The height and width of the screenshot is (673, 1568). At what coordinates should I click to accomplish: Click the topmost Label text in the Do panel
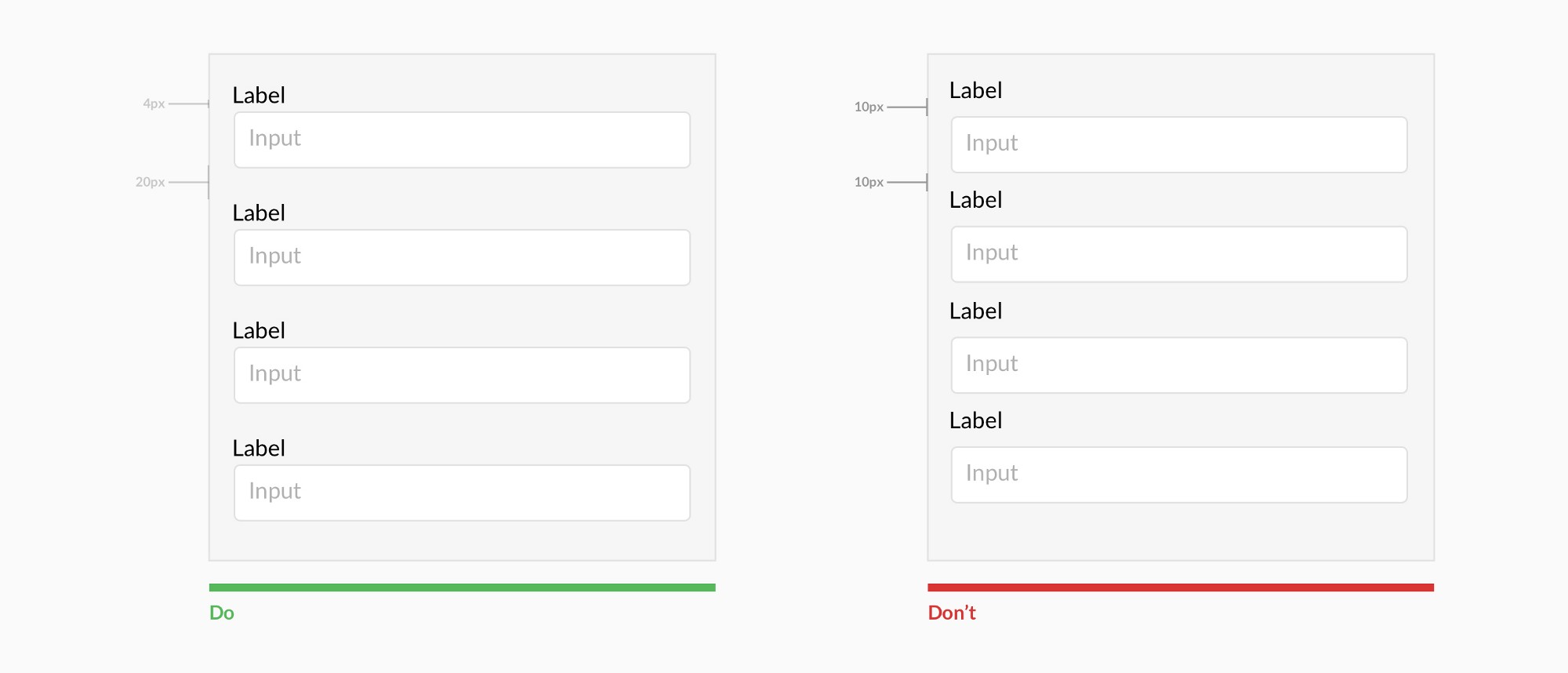point(259,96)
